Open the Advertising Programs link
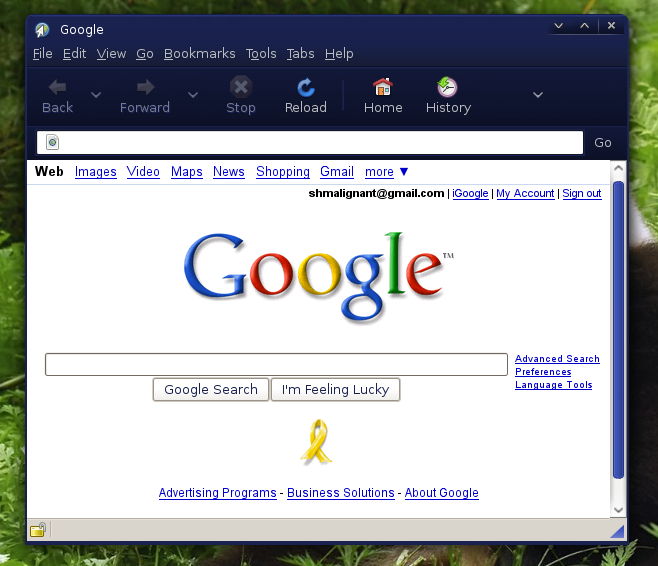Screen dimensions: 658x566 [217, 493]
